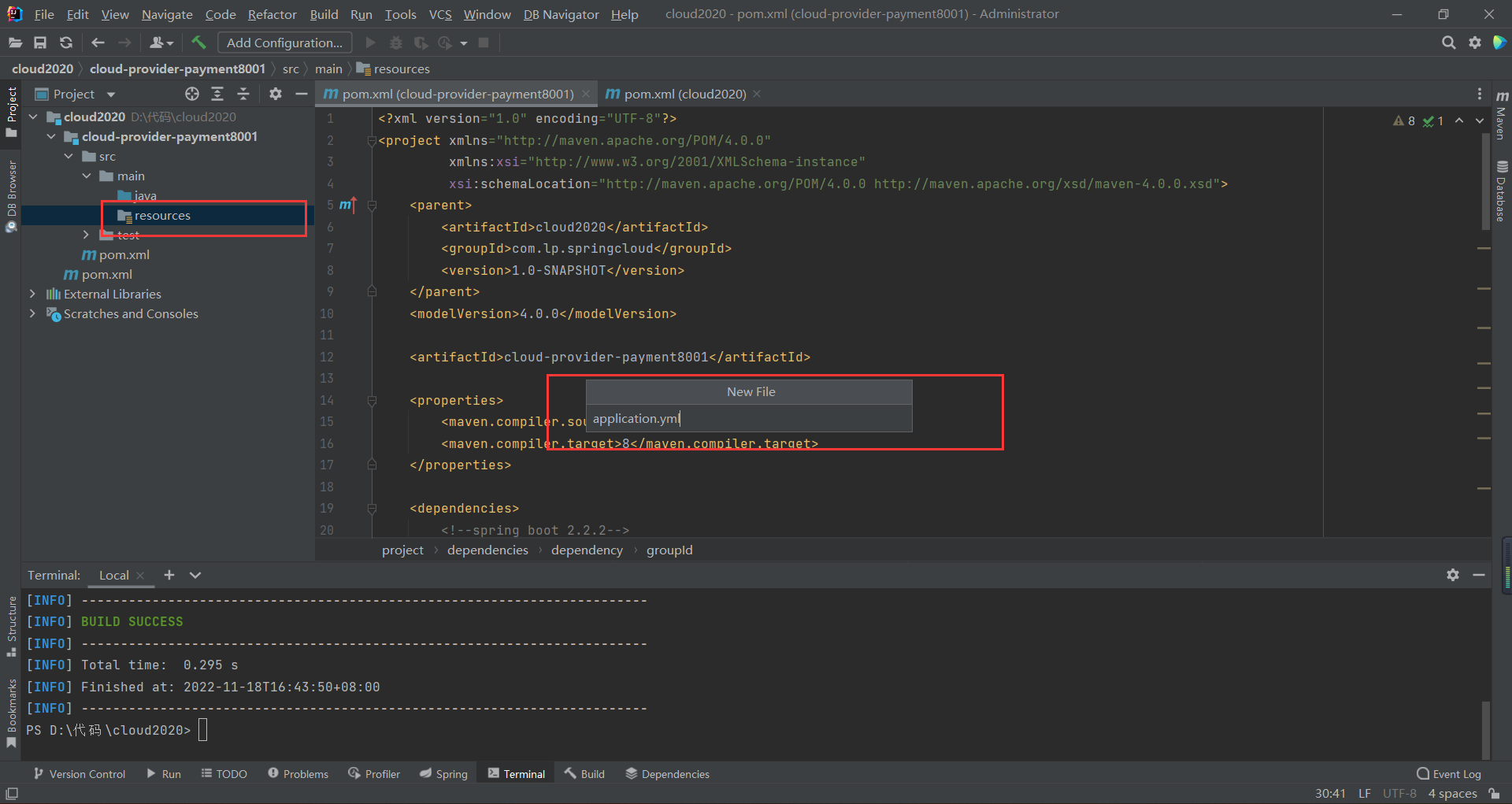The width and height of the screenshot is (1512, 804).
Task: Click Collapse All icon in Project panel
Action: coord(243,94)
